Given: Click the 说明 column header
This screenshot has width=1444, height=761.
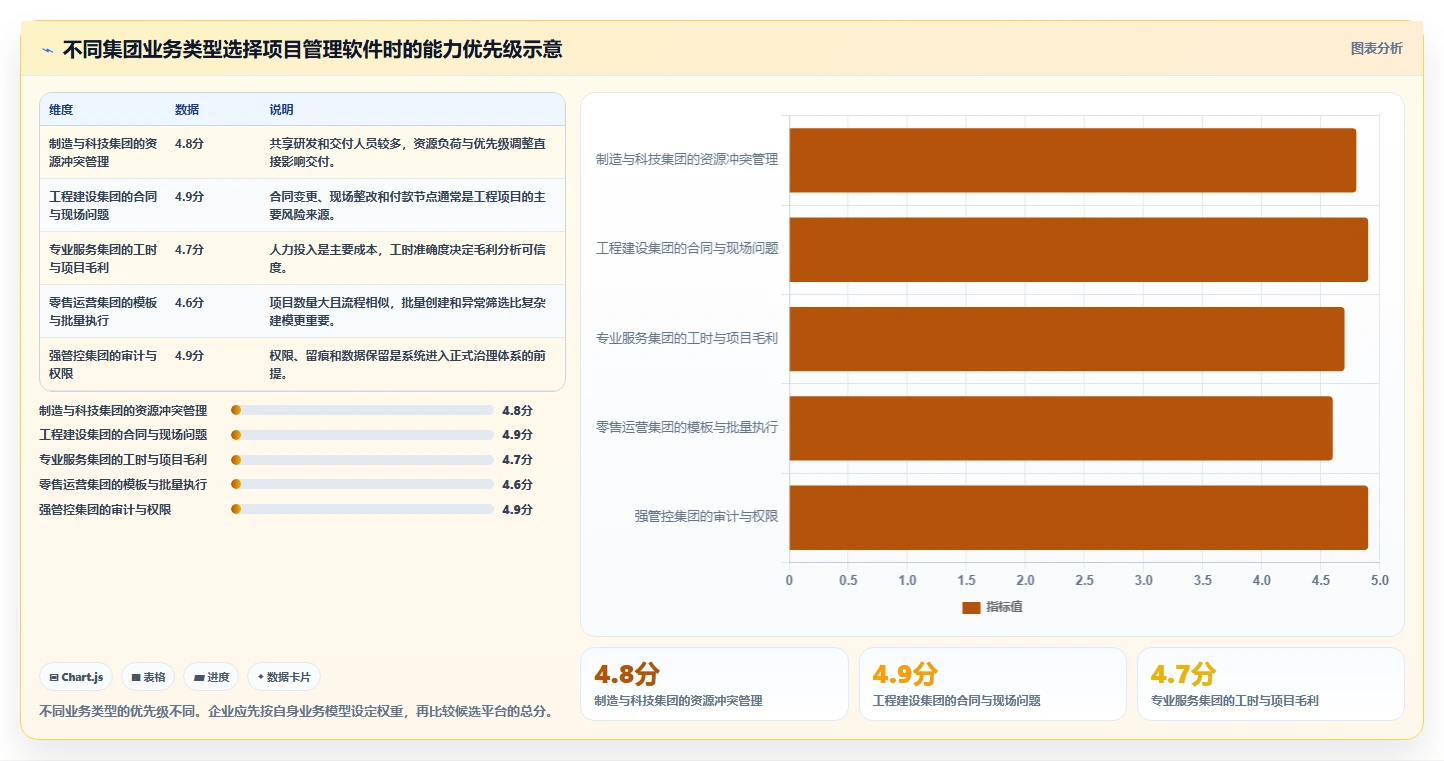Looking at the screenshot, I should [281, 110].
